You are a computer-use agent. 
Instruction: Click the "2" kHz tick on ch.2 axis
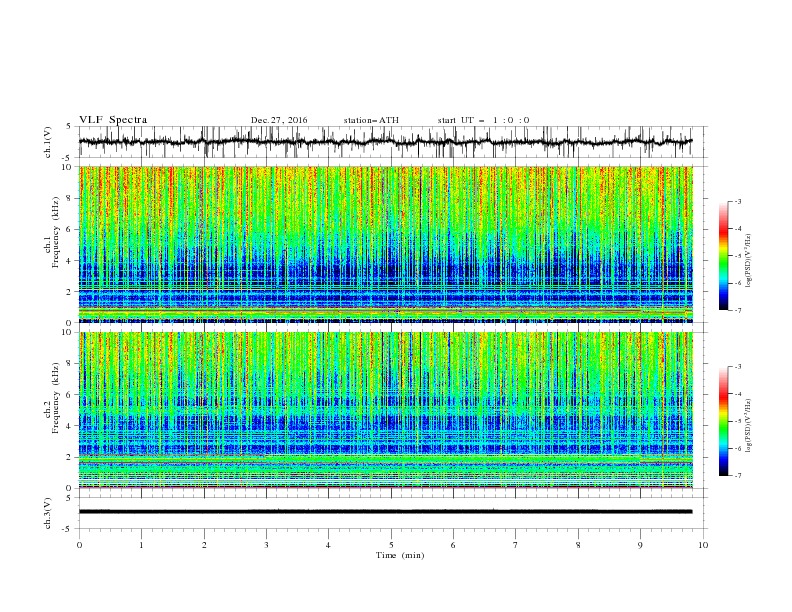pyautogui.click(x=71, y=457)
